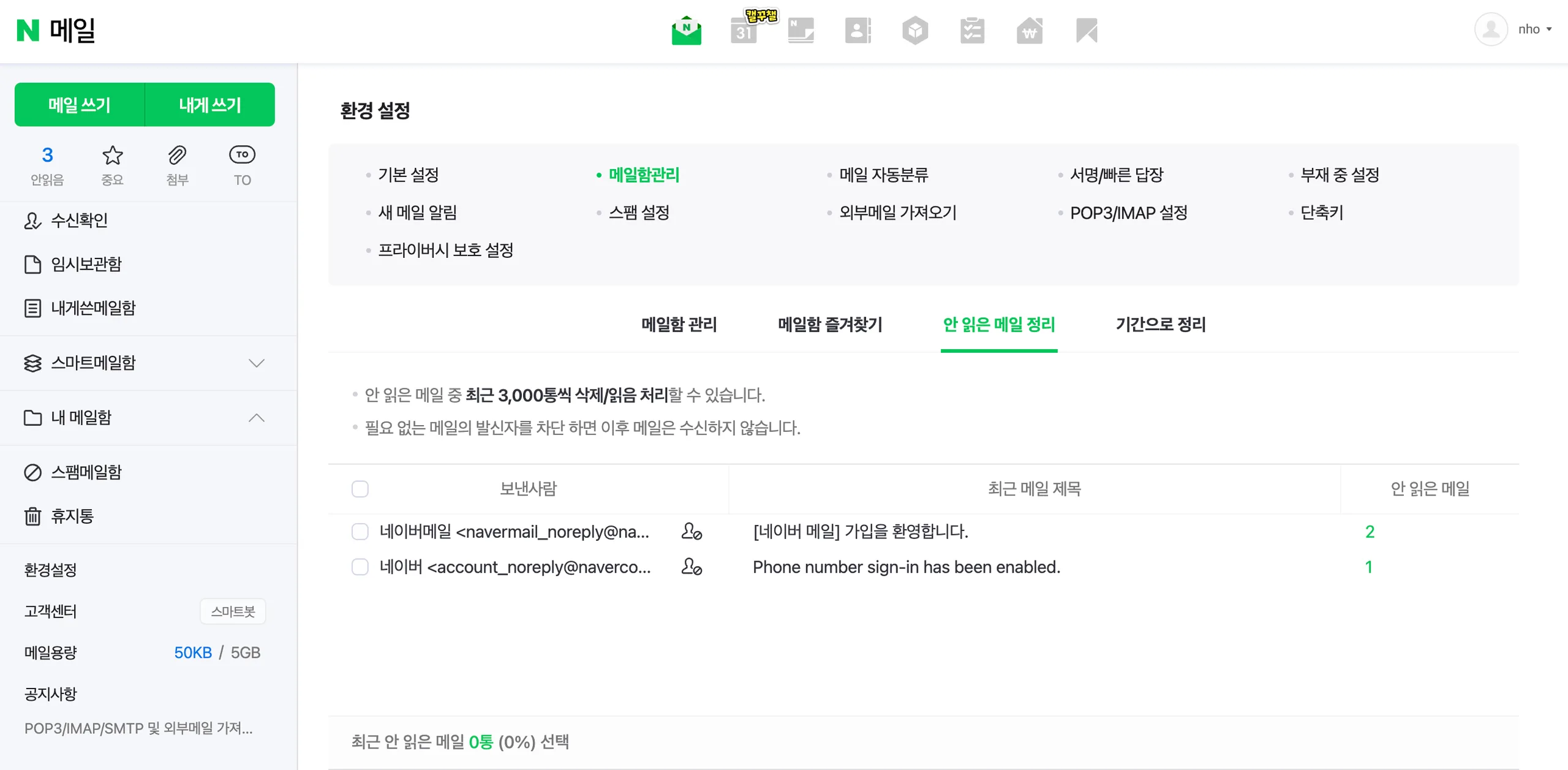The height and width of the screenshot is (770, 1568).
Task: Show important starred mails
Action: [x=112, y=165]
